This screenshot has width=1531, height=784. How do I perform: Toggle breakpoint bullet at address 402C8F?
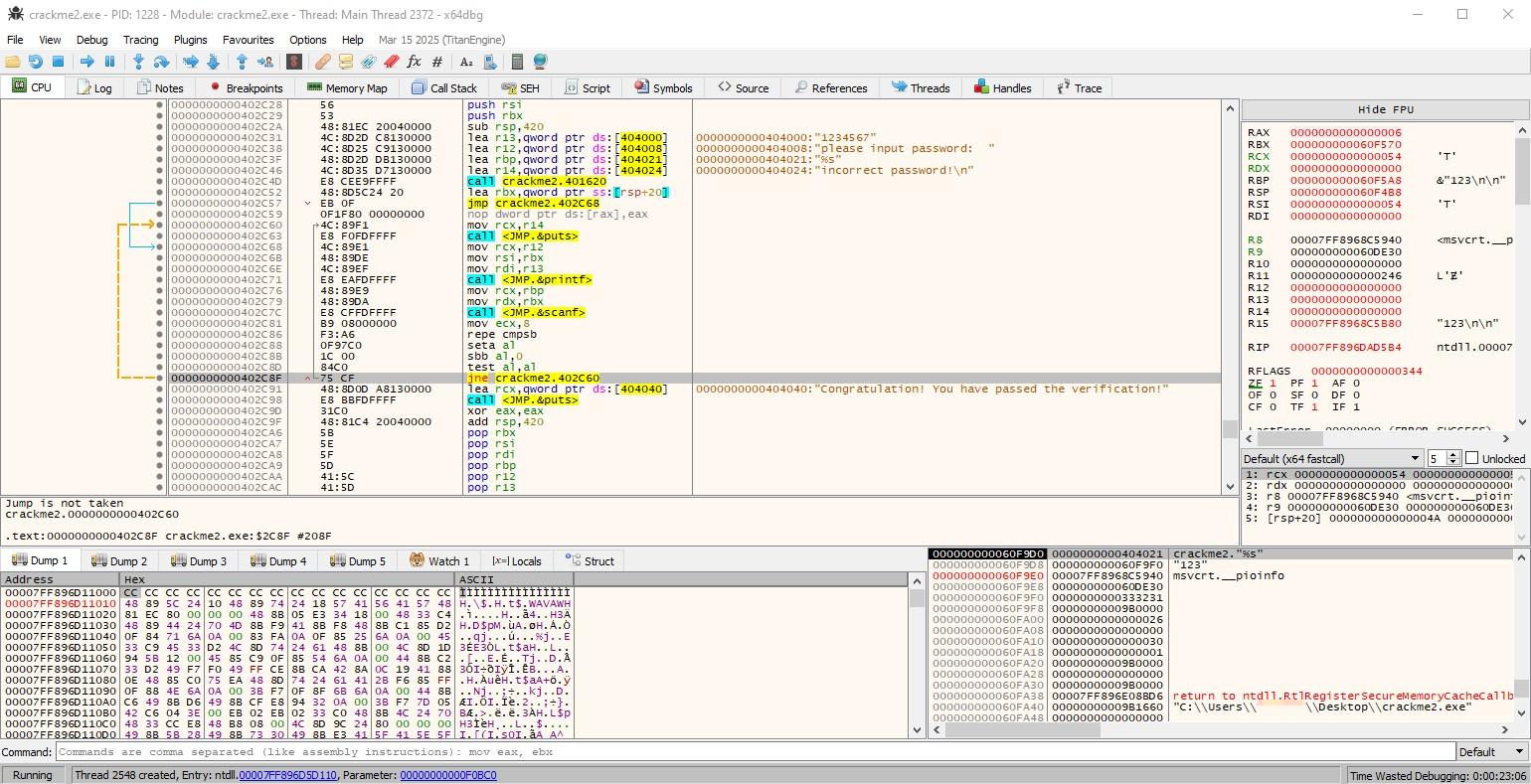(x=159, y=379)
